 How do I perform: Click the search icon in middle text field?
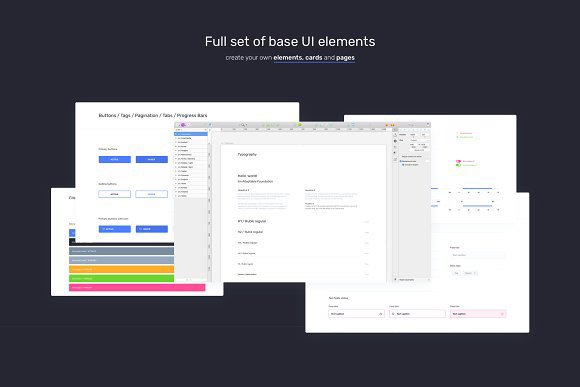pyautogui.click(x=393, y=314)
